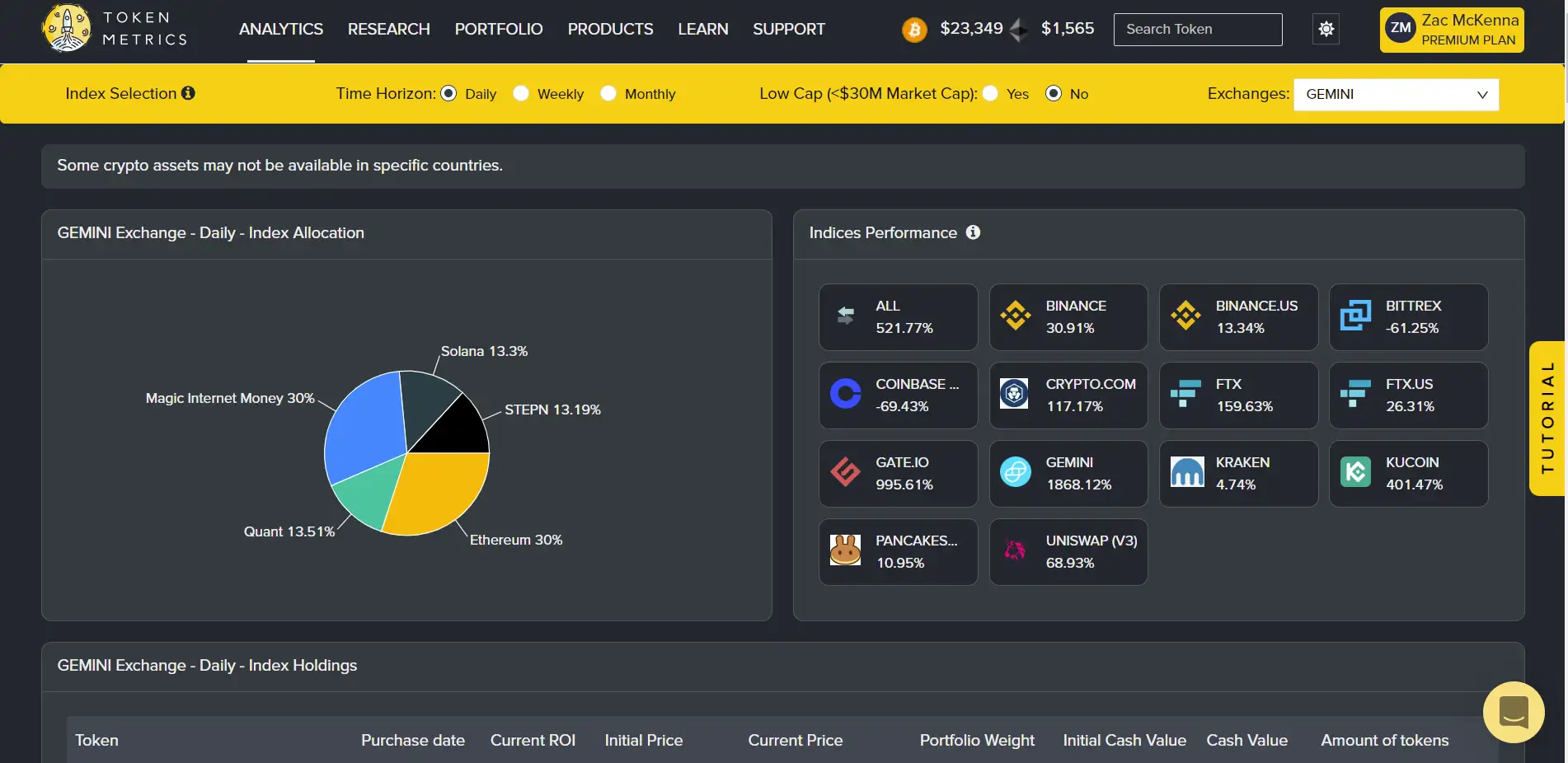Select the Monthly time horizon

coord(608,94)
